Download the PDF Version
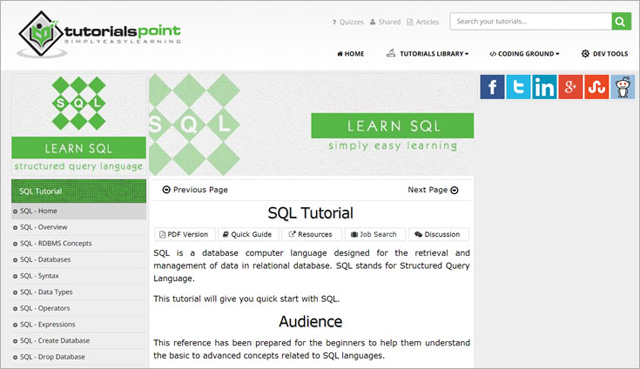Image resolution: width=640 pixels, height=369 pixels. [x=185, y=234]
